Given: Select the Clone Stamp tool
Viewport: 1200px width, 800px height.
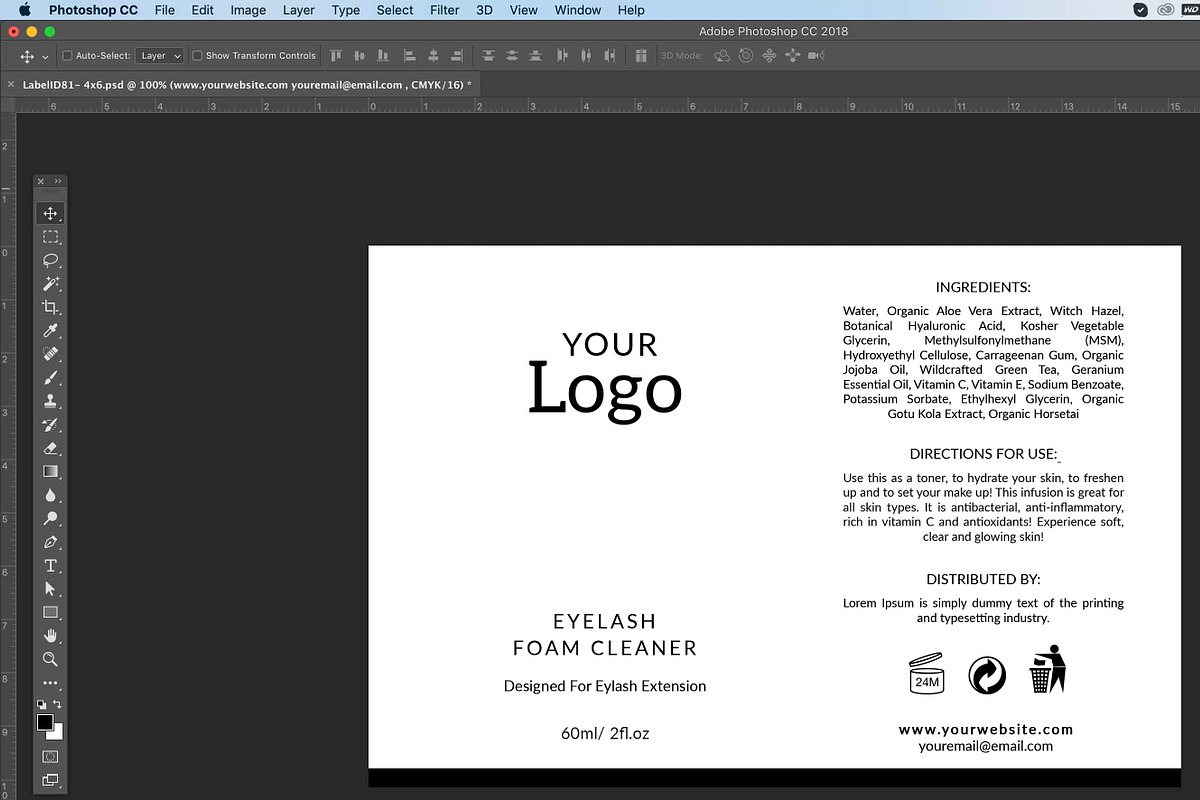Looking at the screenshot, I should coord(50,401).
